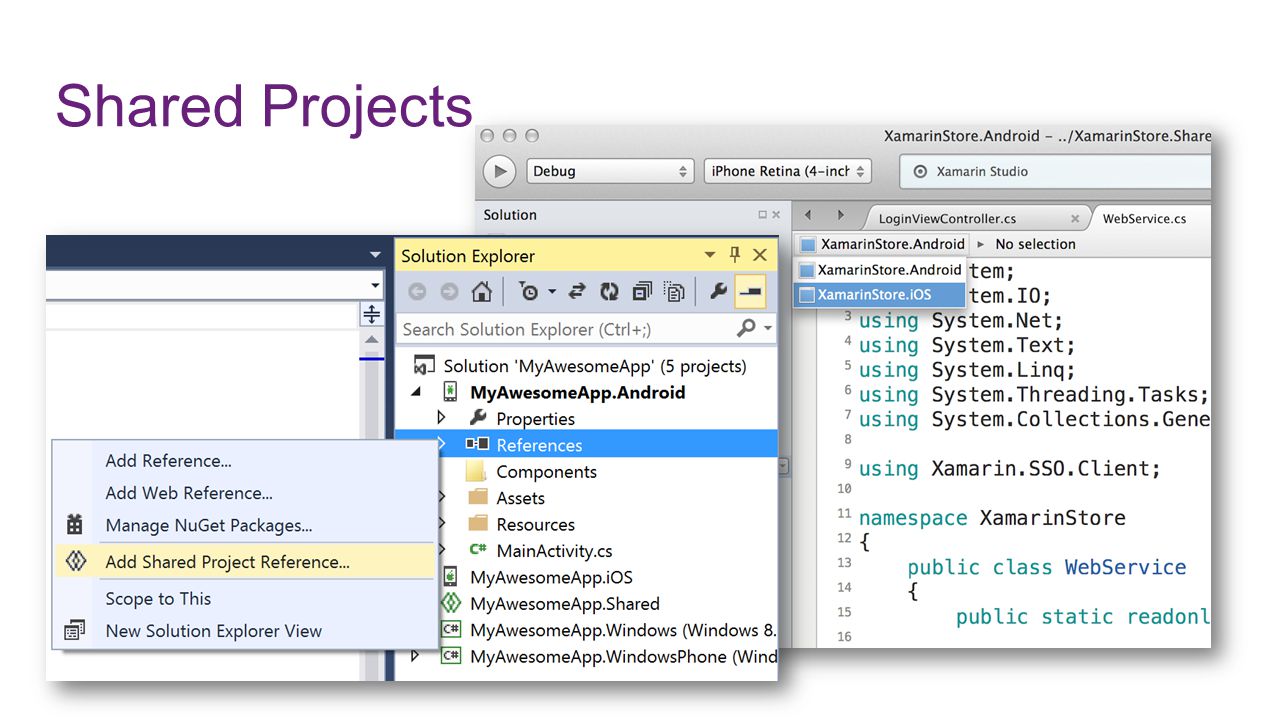Click the Show All Files icon
The image size is (1280, 720).
(x=675, y=292)
